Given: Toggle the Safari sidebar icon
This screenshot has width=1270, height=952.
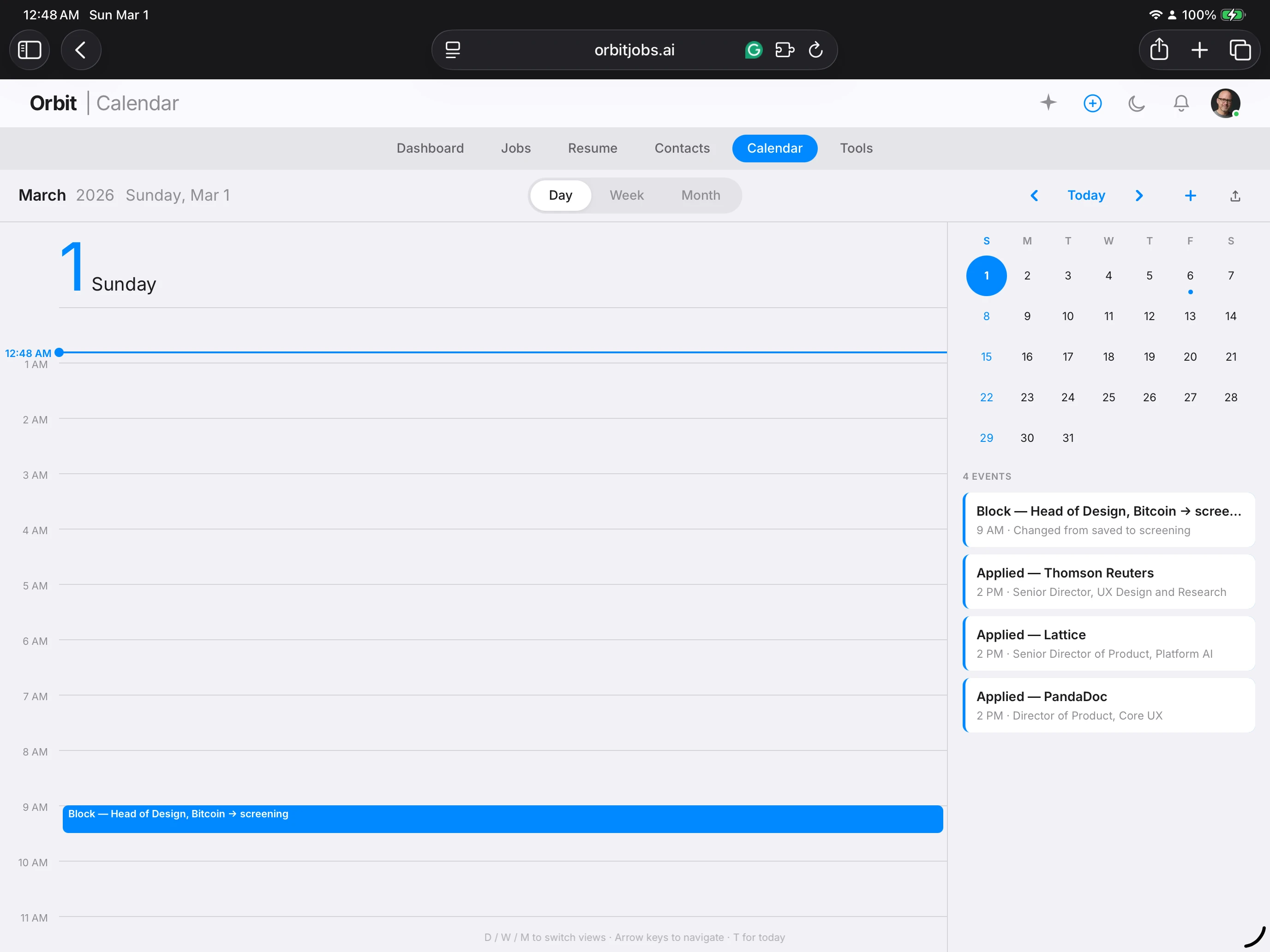Looking at the screenshot, I should coord(30,50).
